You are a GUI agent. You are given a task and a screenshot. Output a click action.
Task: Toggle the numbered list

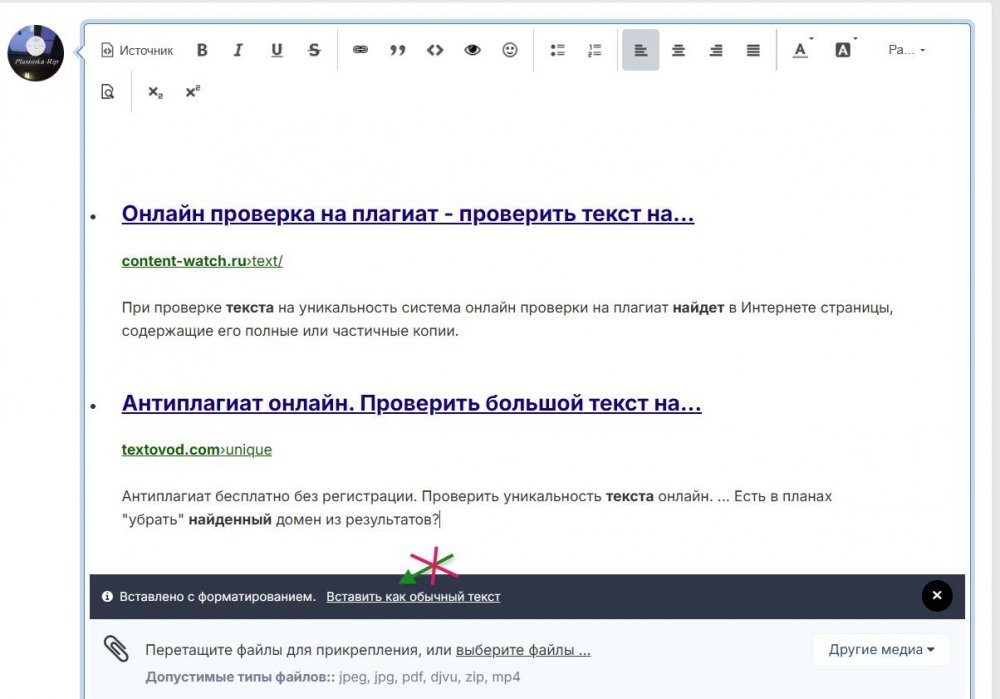(x=594, y=50)
